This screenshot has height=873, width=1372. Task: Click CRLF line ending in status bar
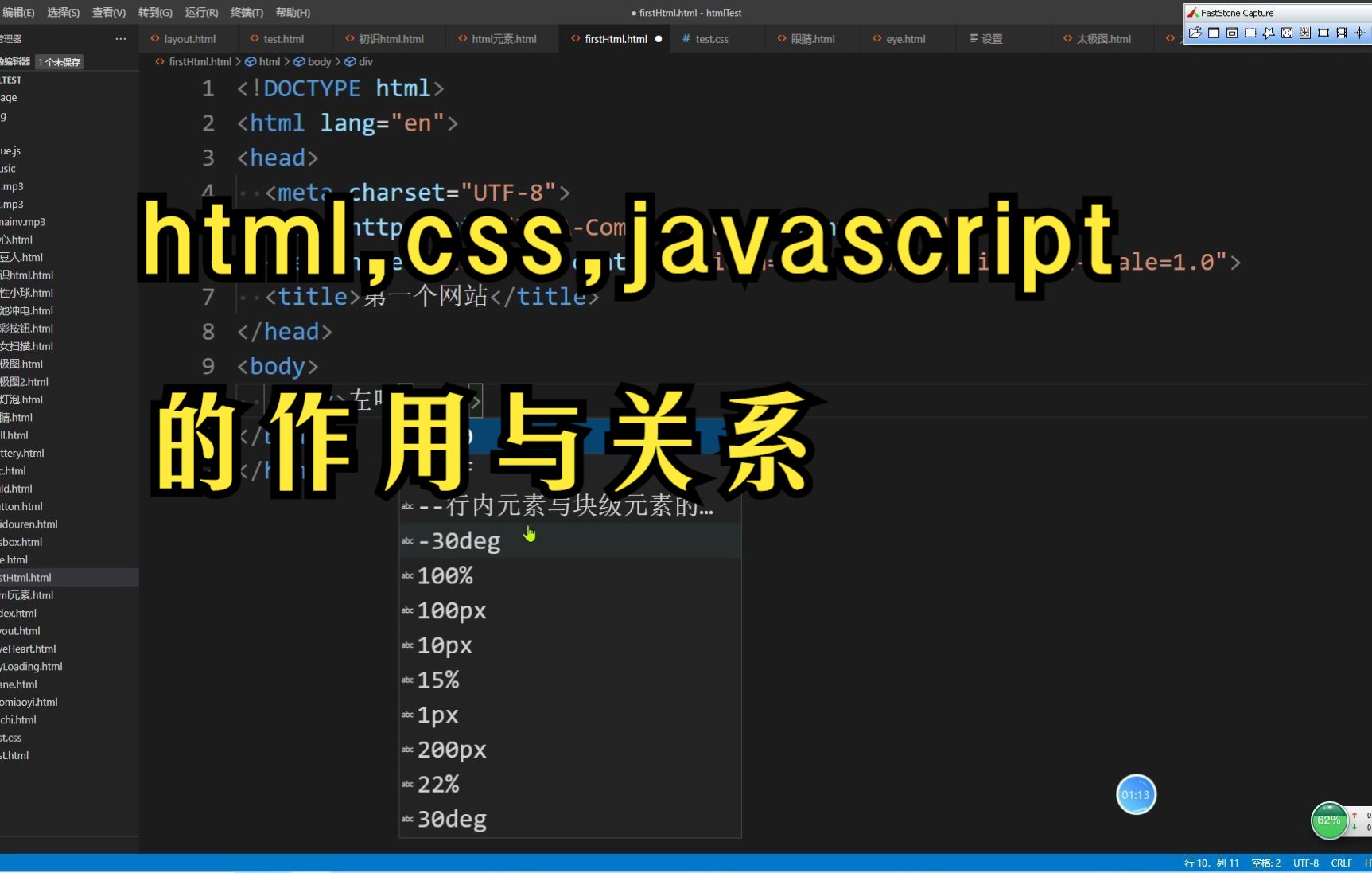click(x=1341, y=863)
